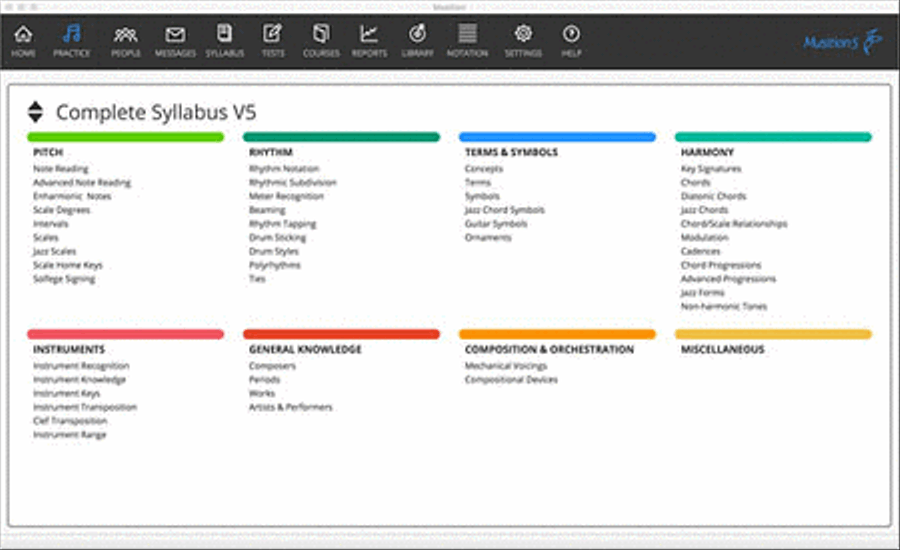Open the Notation staff icon
900x550 pixels.
pyautogui.click(x=467, y=33)
